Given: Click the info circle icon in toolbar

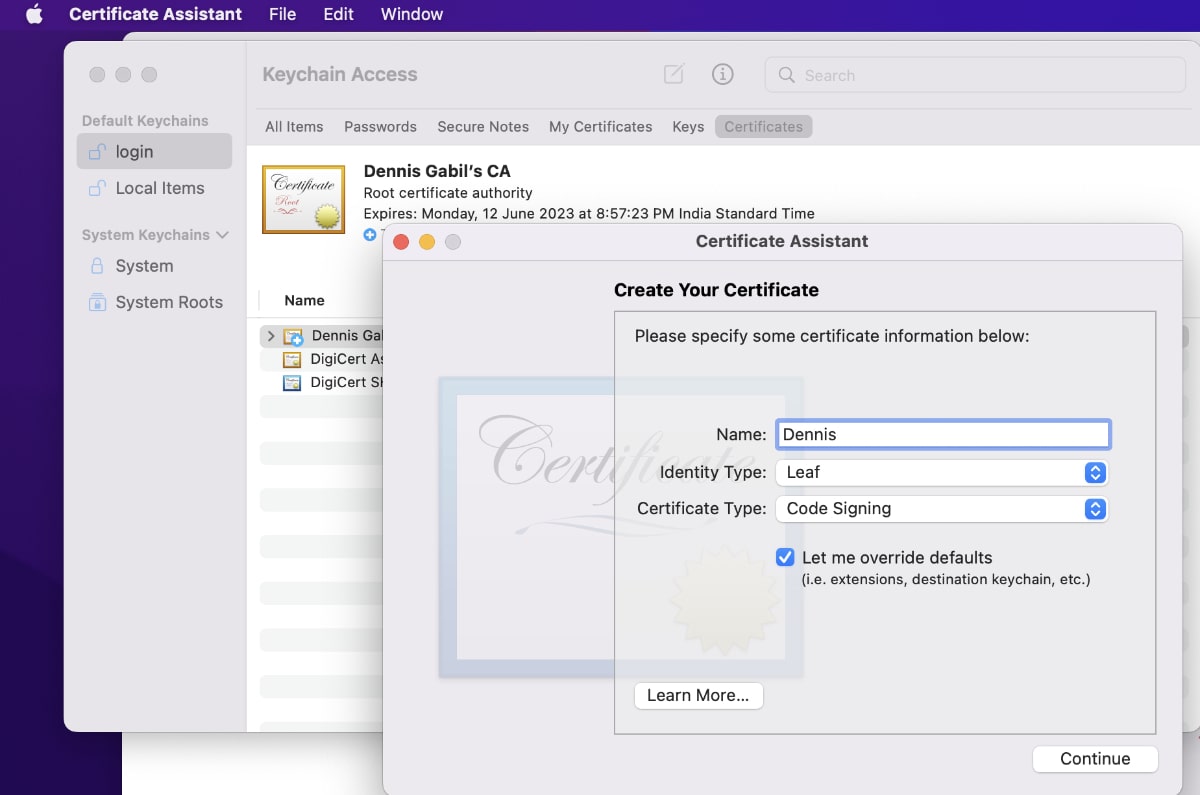Looking at the screenshot, I should point(722,74).
